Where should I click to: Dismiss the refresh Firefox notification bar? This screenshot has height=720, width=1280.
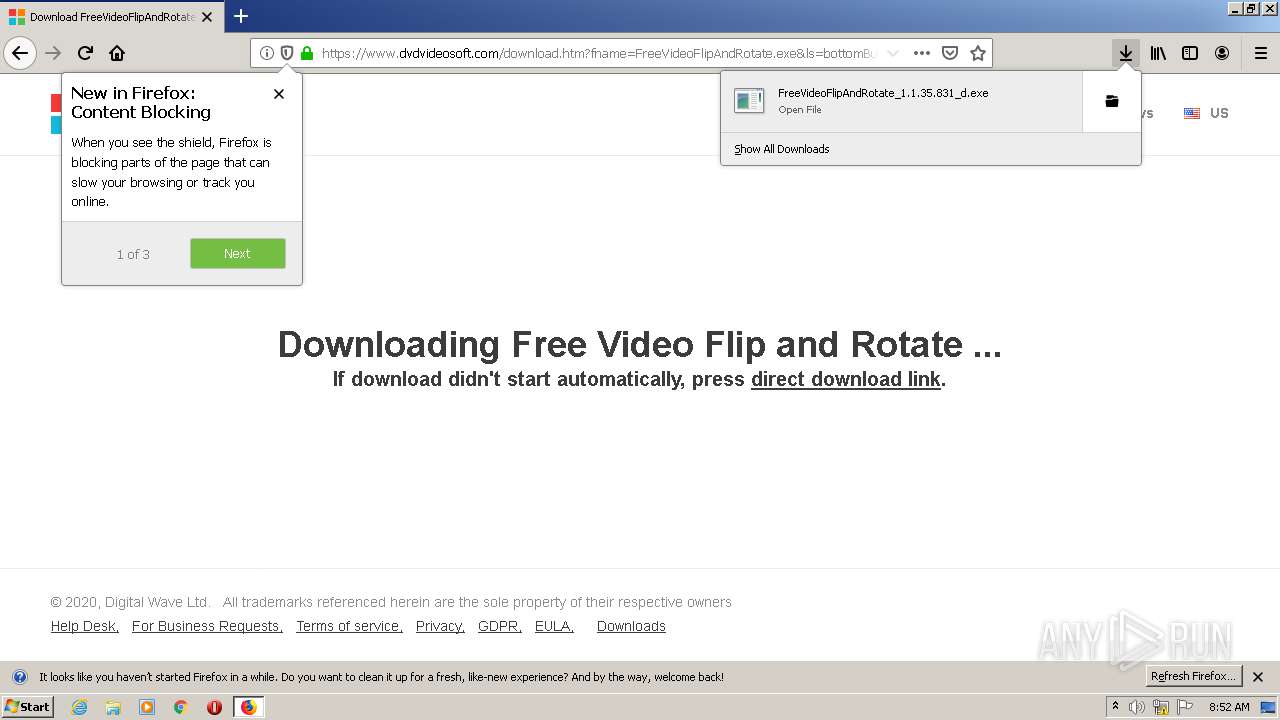tap(1258, 677)
